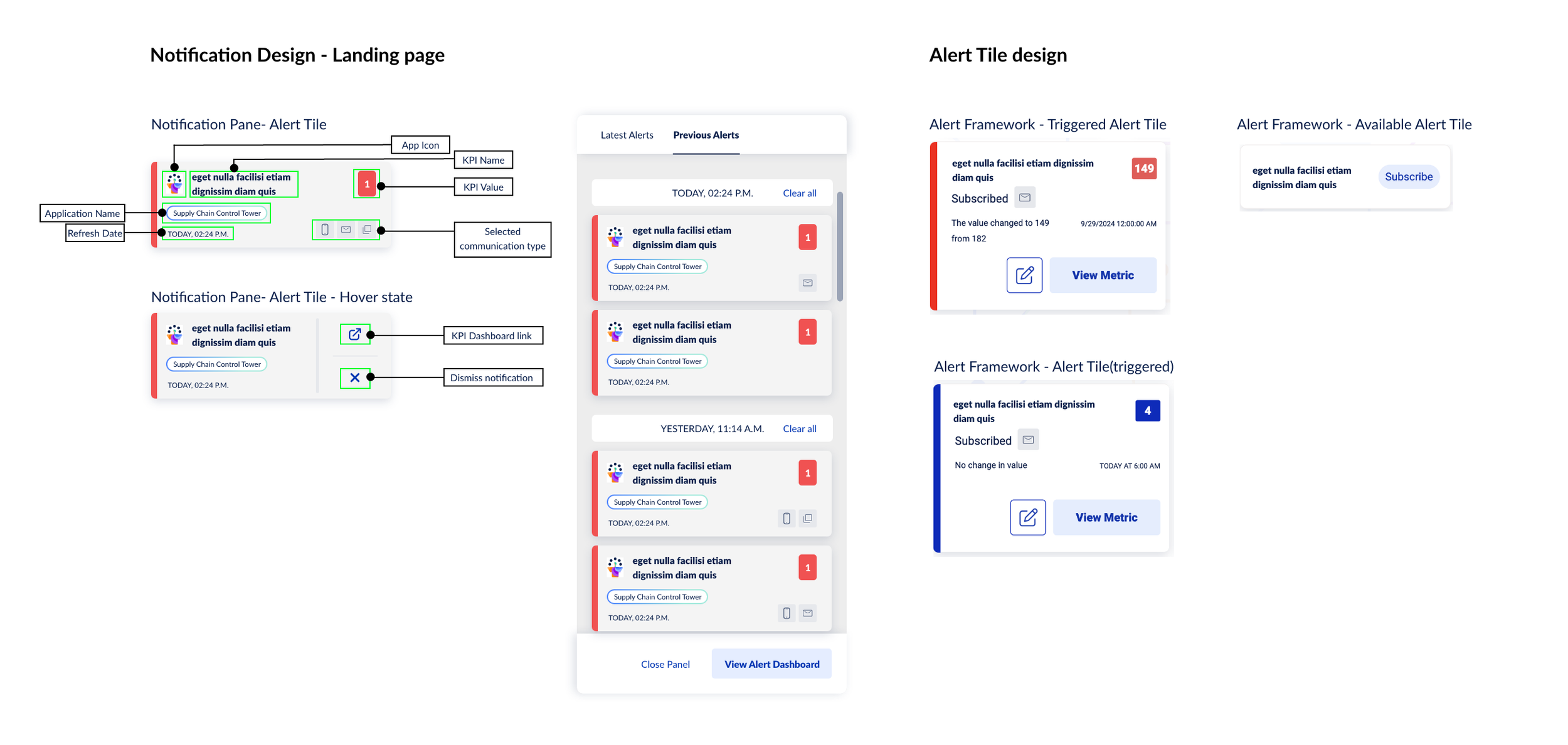Click the edit pencil icon on the Triggered Alert Tile
1568x745 pixels.
coord(1024,275)
